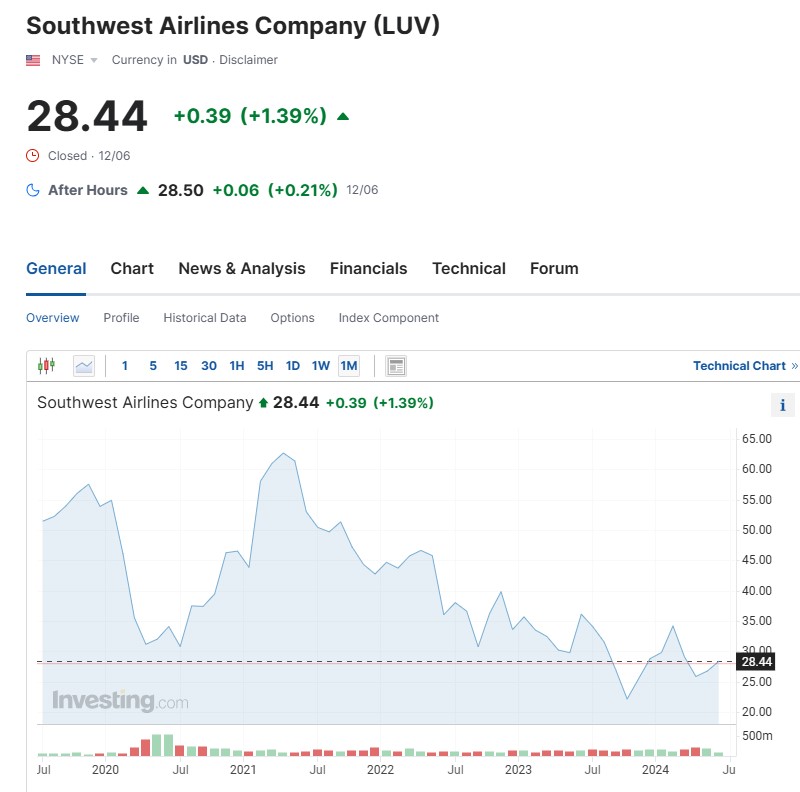Click the US flag icon
This screenshot has width=800, height=792.
(33, 60)
